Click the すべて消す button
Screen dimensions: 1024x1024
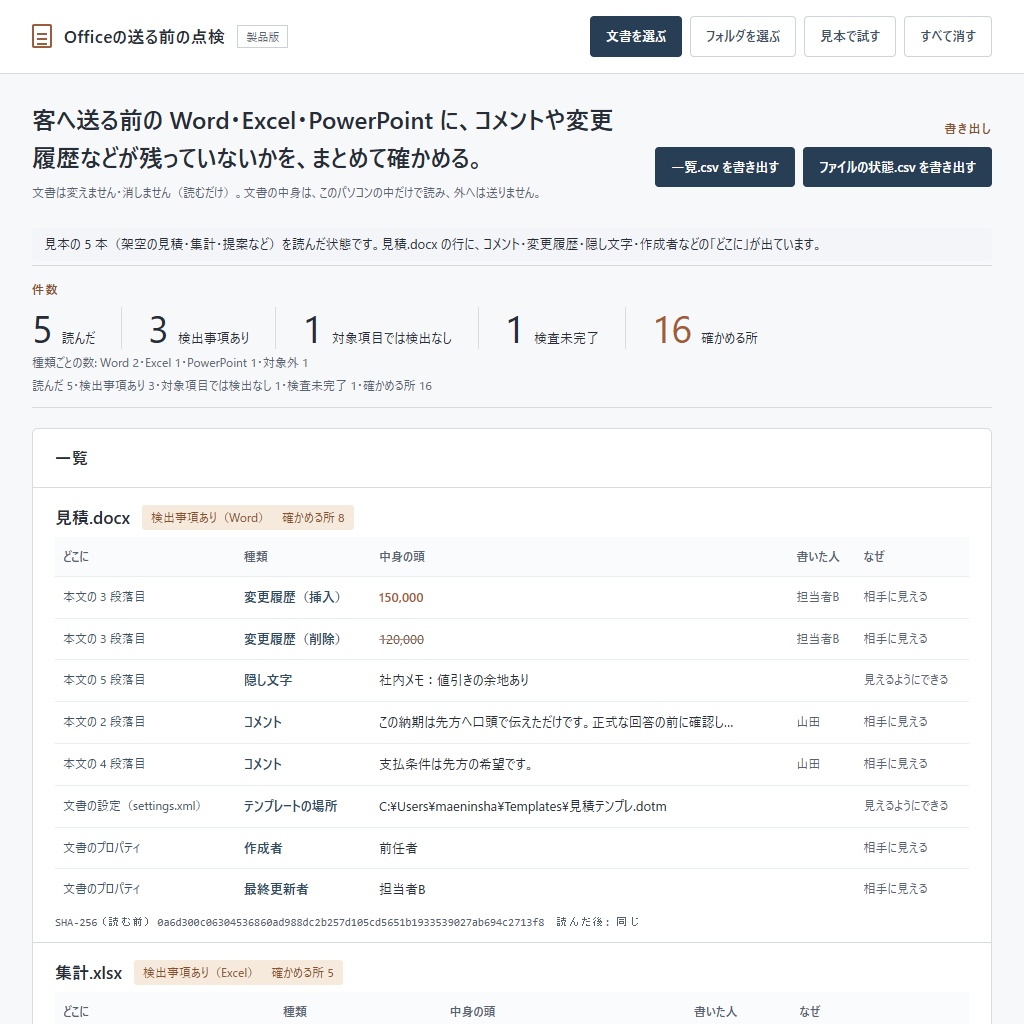pyautogui.click(x=948, y=37)
